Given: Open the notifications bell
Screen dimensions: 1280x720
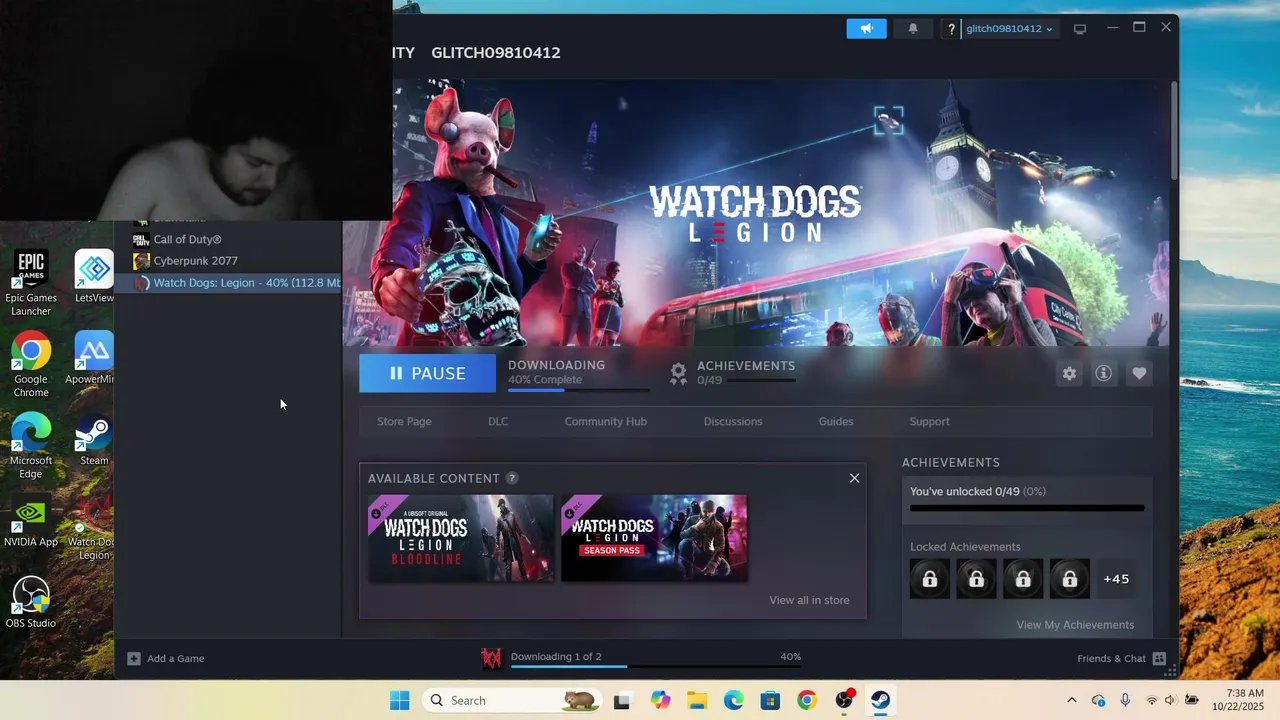Looking at the screenshot, I should 913,29.
